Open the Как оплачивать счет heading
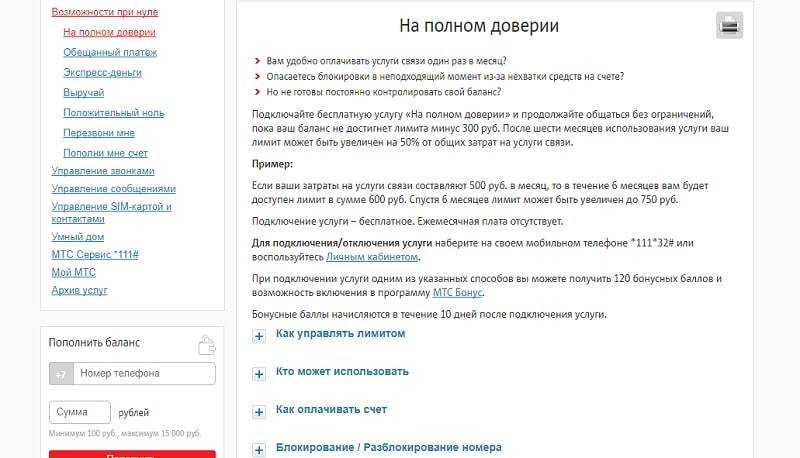 [x=331, y=409]
